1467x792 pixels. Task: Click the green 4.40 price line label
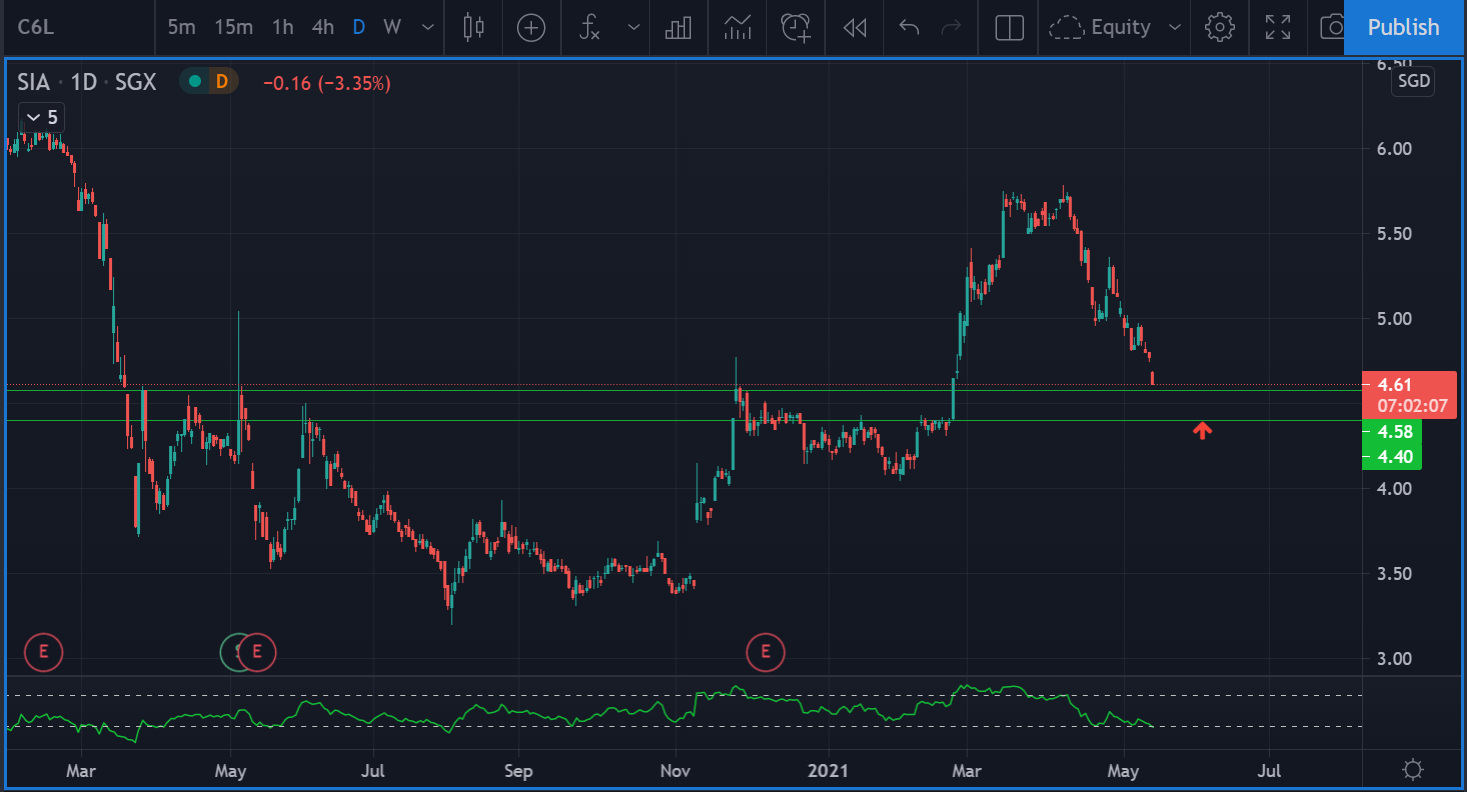coord(1392,456)
